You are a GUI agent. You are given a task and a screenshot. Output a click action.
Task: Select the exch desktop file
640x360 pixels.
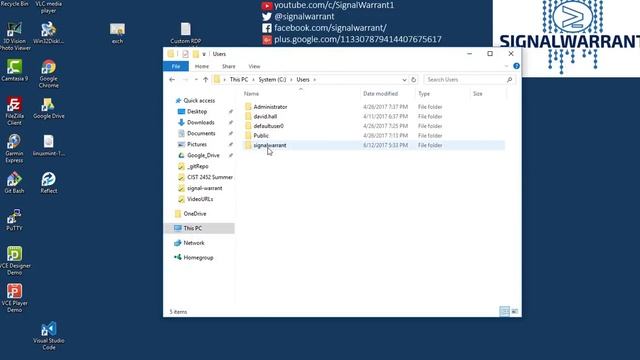[x=117, y=33]
